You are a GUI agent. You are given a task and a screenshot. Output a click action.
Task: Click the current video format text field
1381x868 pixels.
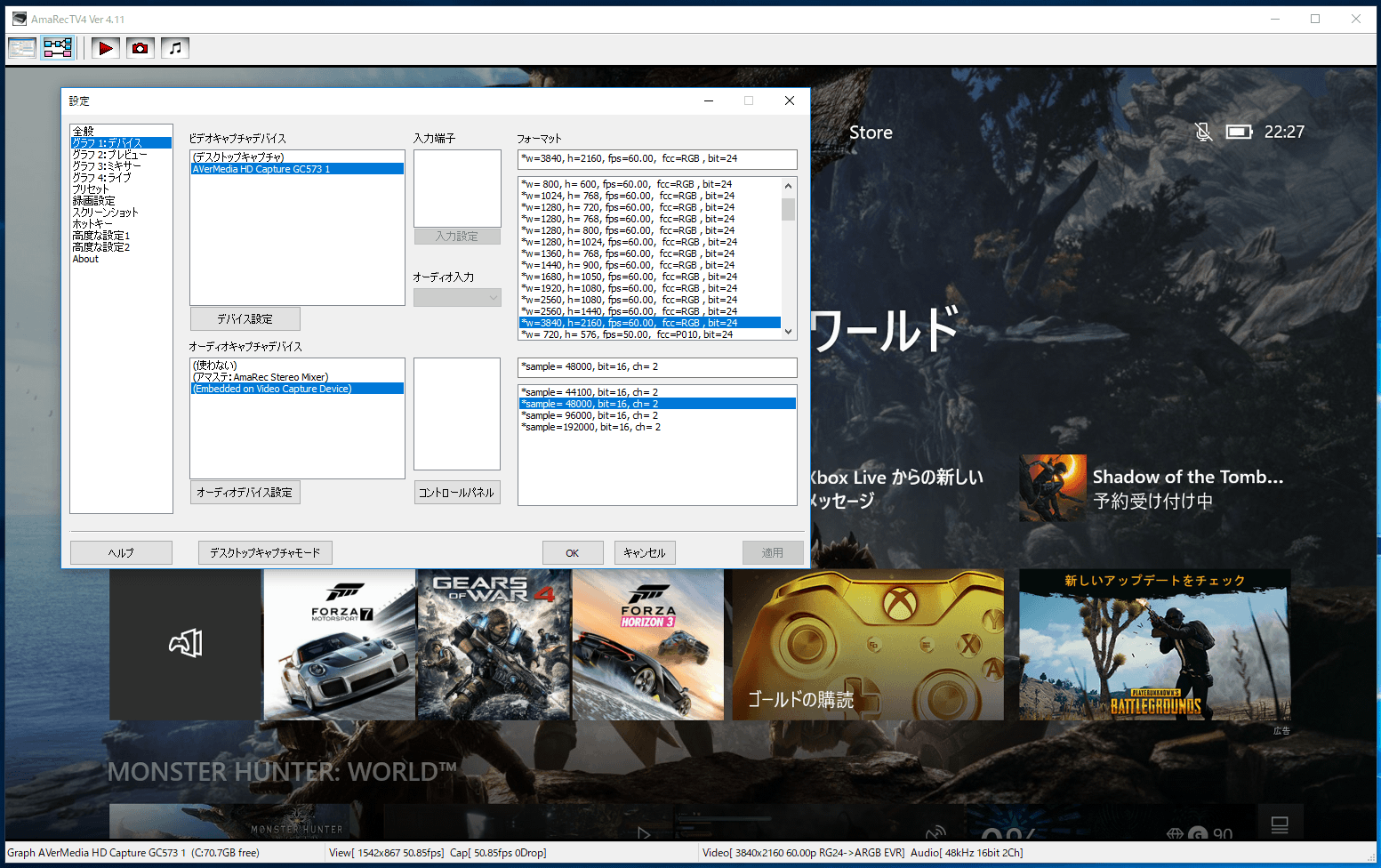[657, 159]
